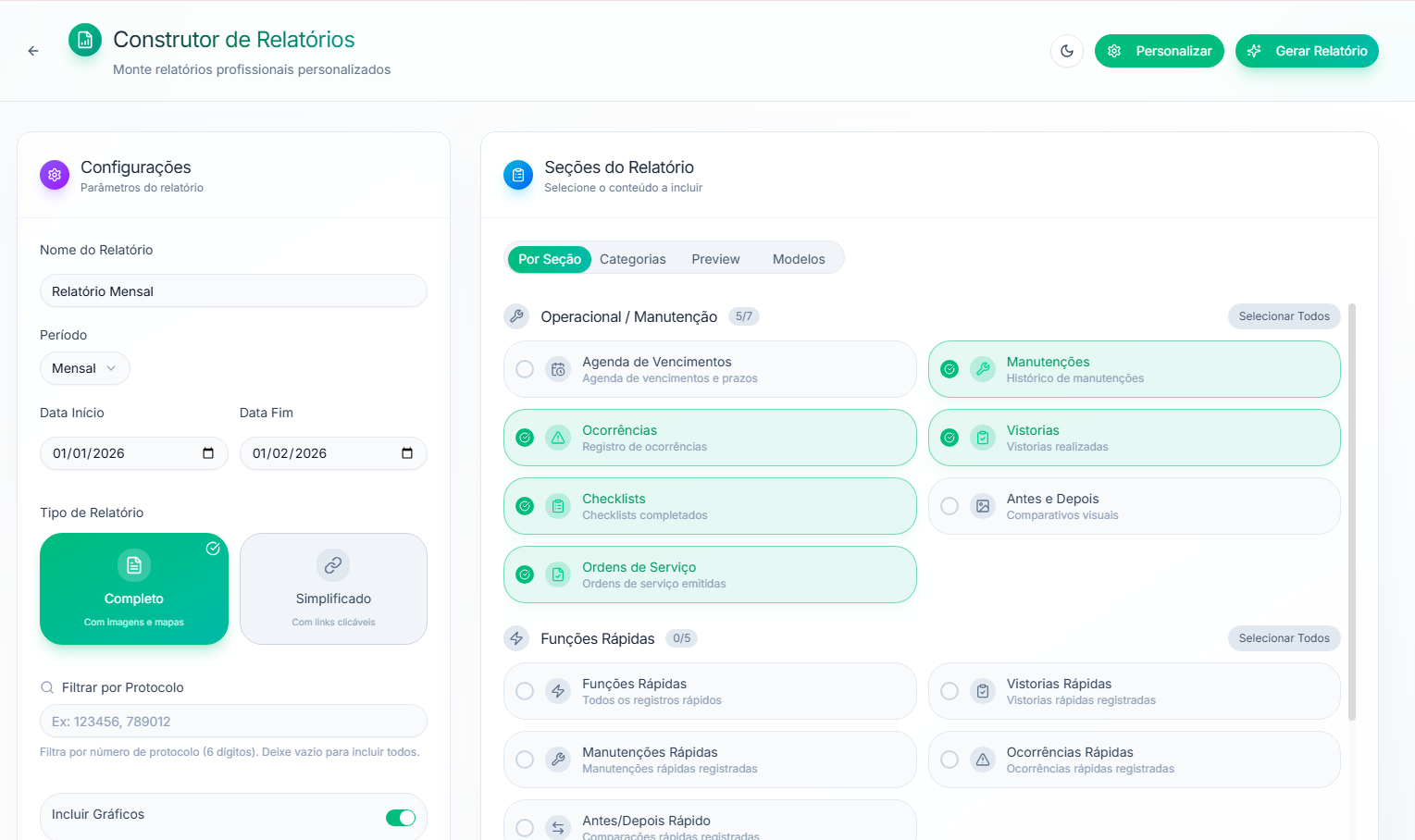Image resolution: width=1415 pixels, height=840 pixels.
Task: Click the green report builder logo icon
Action: click(x=85, y=40)
